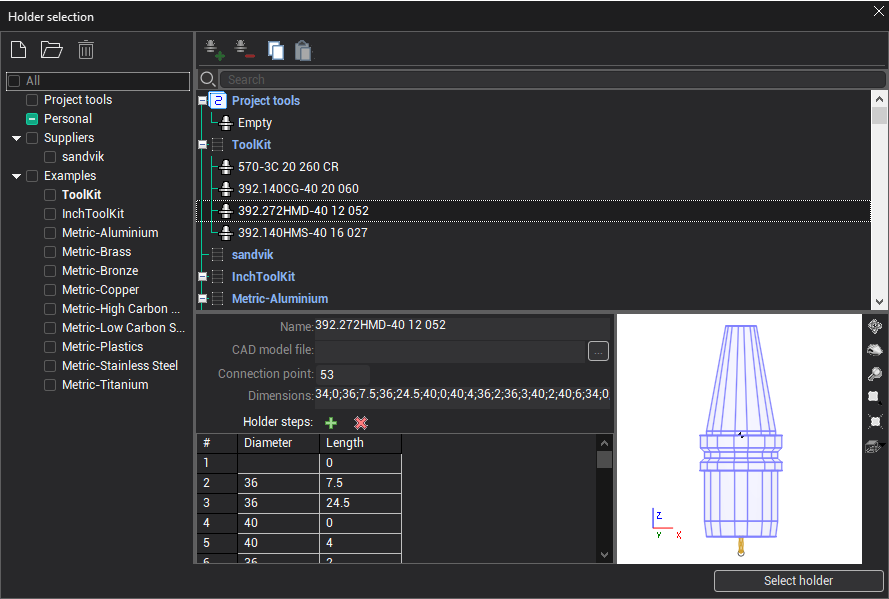Click the zoom magnifier icon beside 3D preview

click(x=874, y=374)
